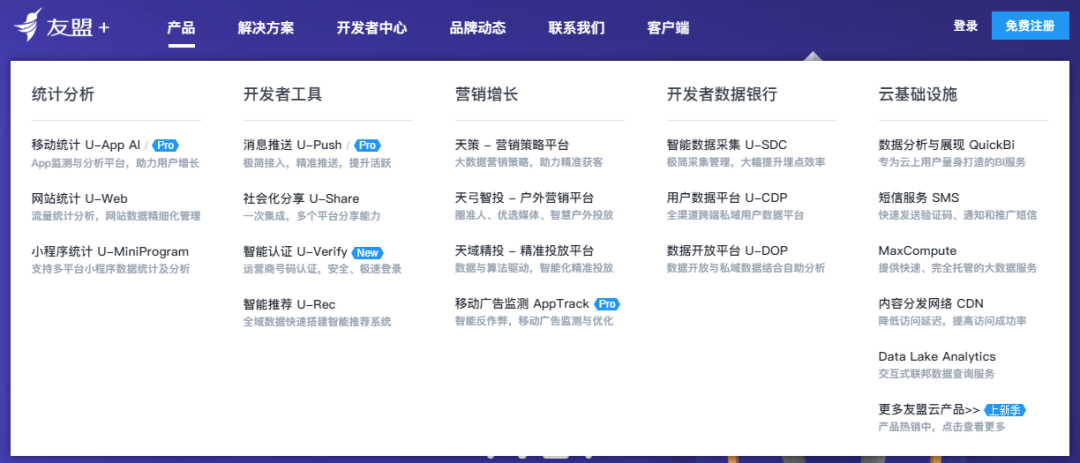Open 网站统计 U-Web product link
The image size is (1080, 463).
(x=80, y=199)
